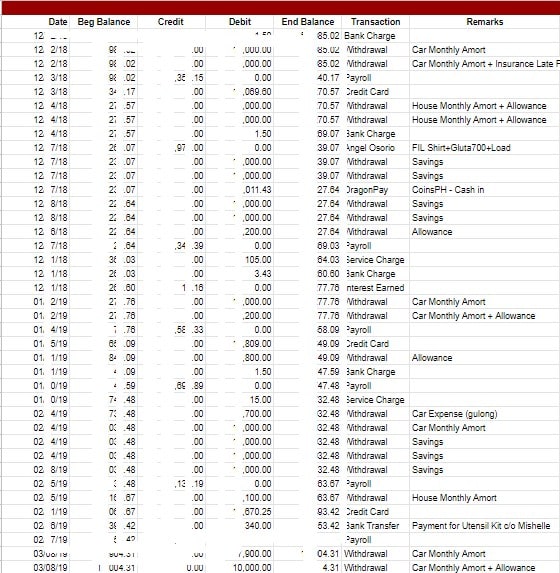This screenshot has height=573, width=560.
Task: Click the 'Angel Osorio' transaction cell
Action: point(375,148)
